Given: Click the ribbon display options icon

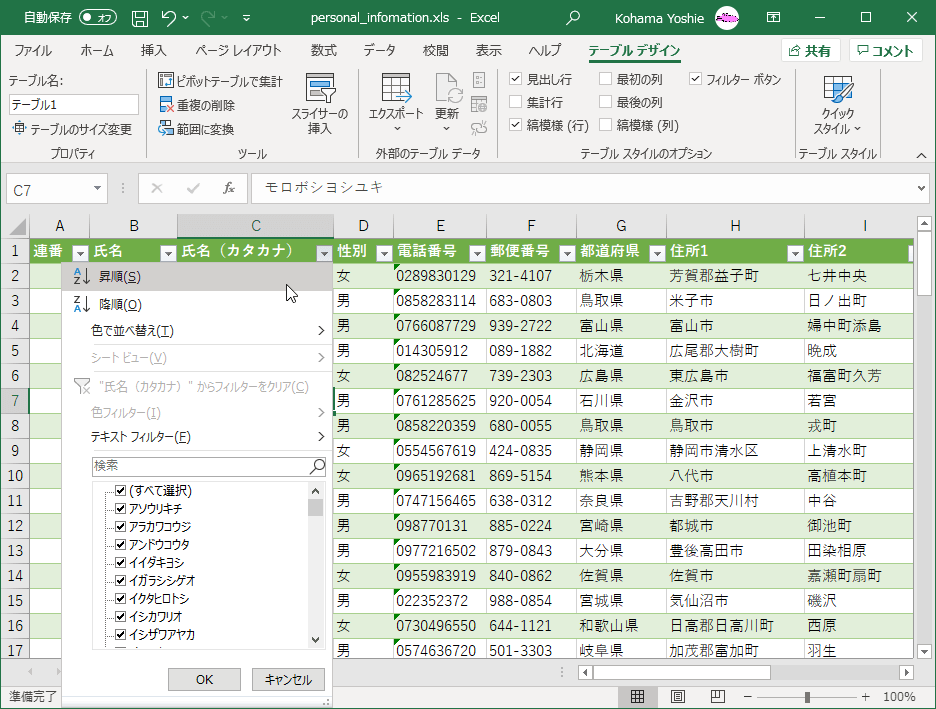Looking at the screenshot, I should pyautogui.click(x=774, y=18).
